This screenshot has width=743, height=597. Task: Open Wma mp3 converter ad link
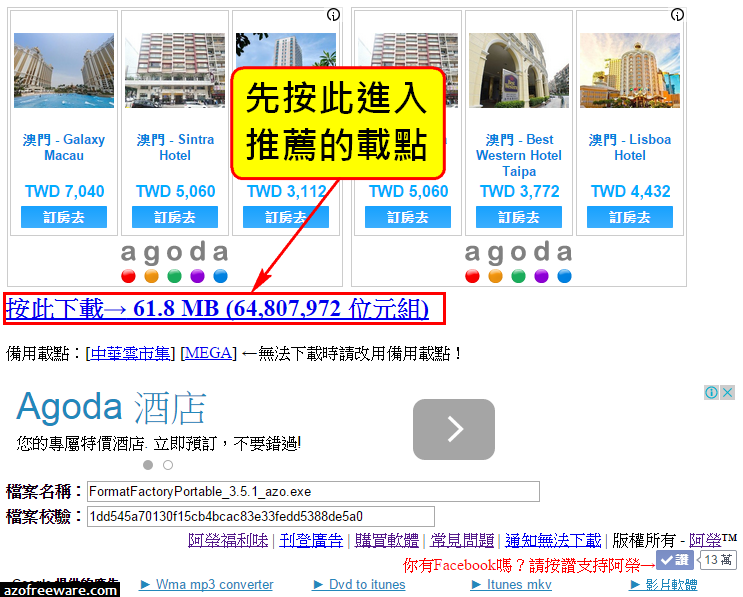point(207,585)
